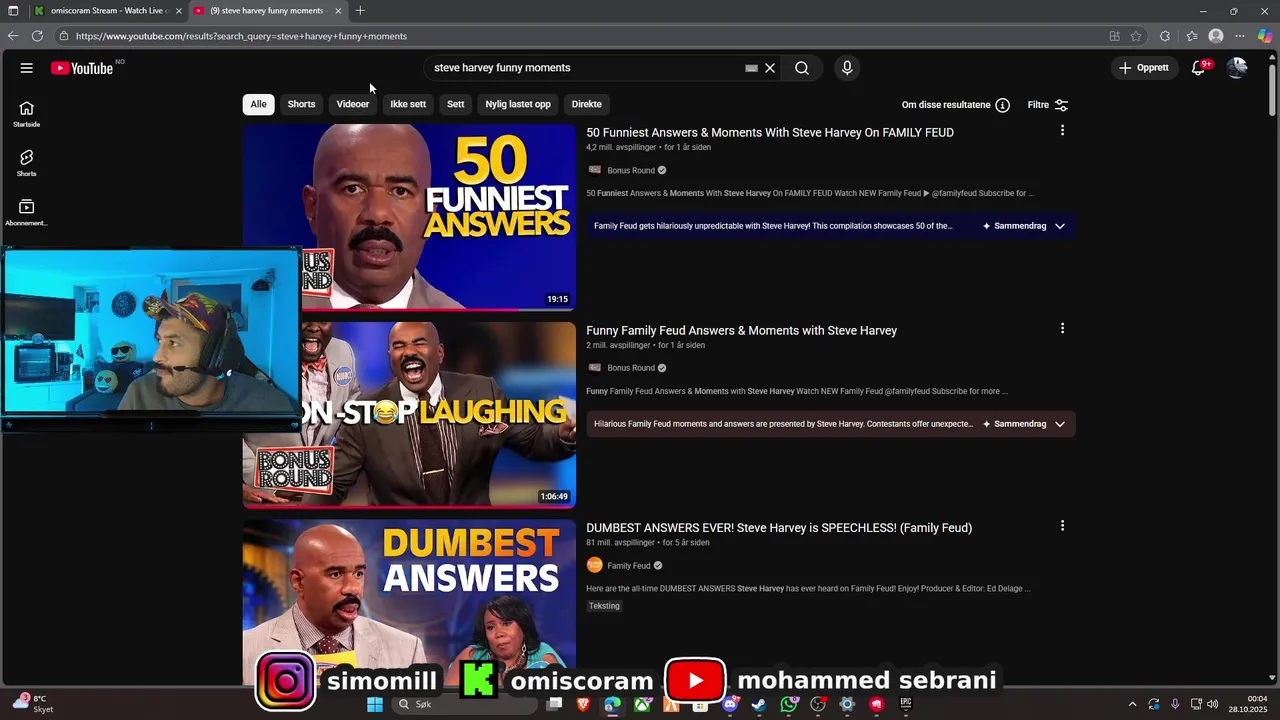Open the Filtre search filters panel
The height and width of the screenshot is (720, 1280).
point(1047,105)
